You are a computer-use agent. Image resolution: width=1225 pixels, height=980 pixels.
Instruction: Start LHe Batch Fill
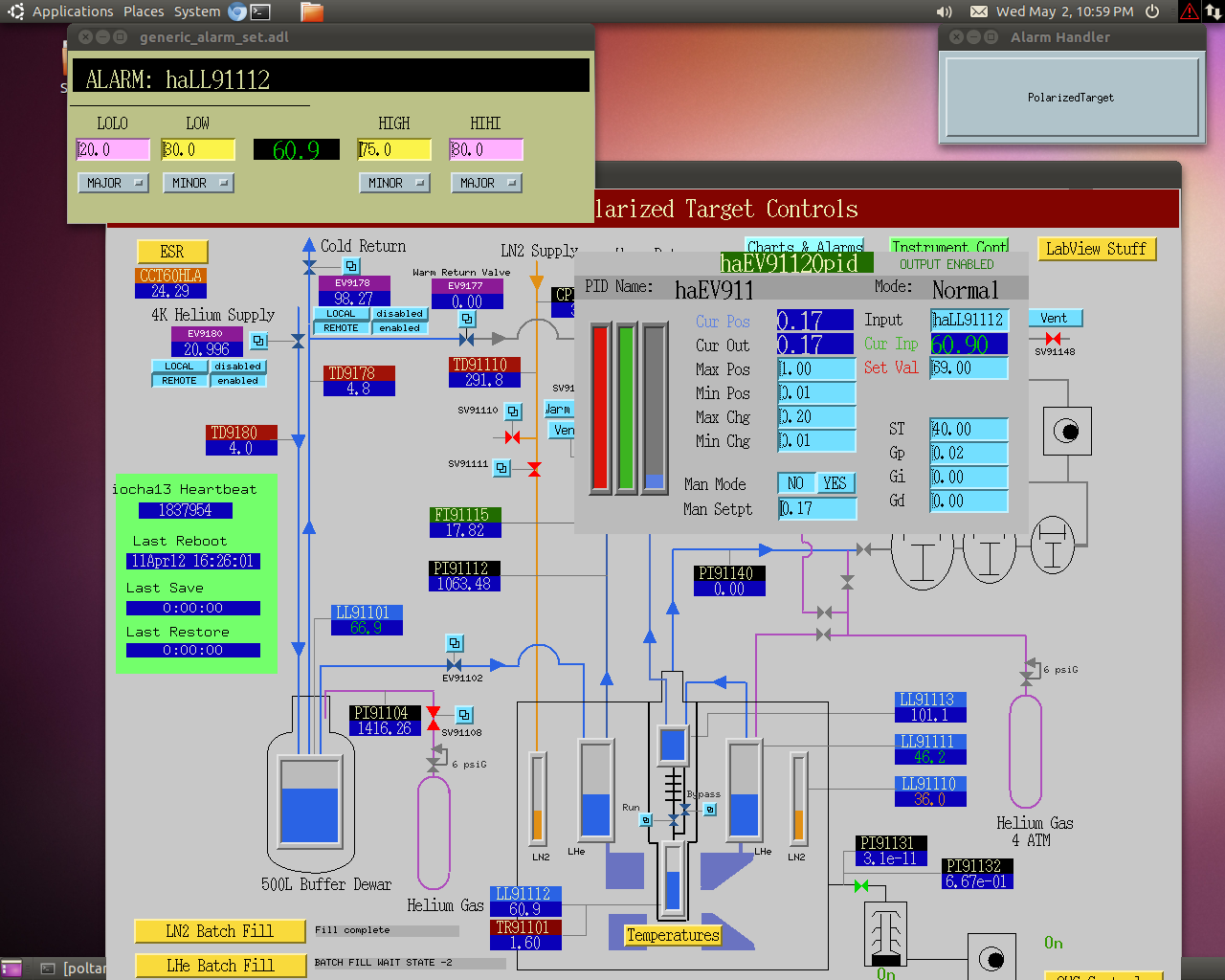point(219,966)
